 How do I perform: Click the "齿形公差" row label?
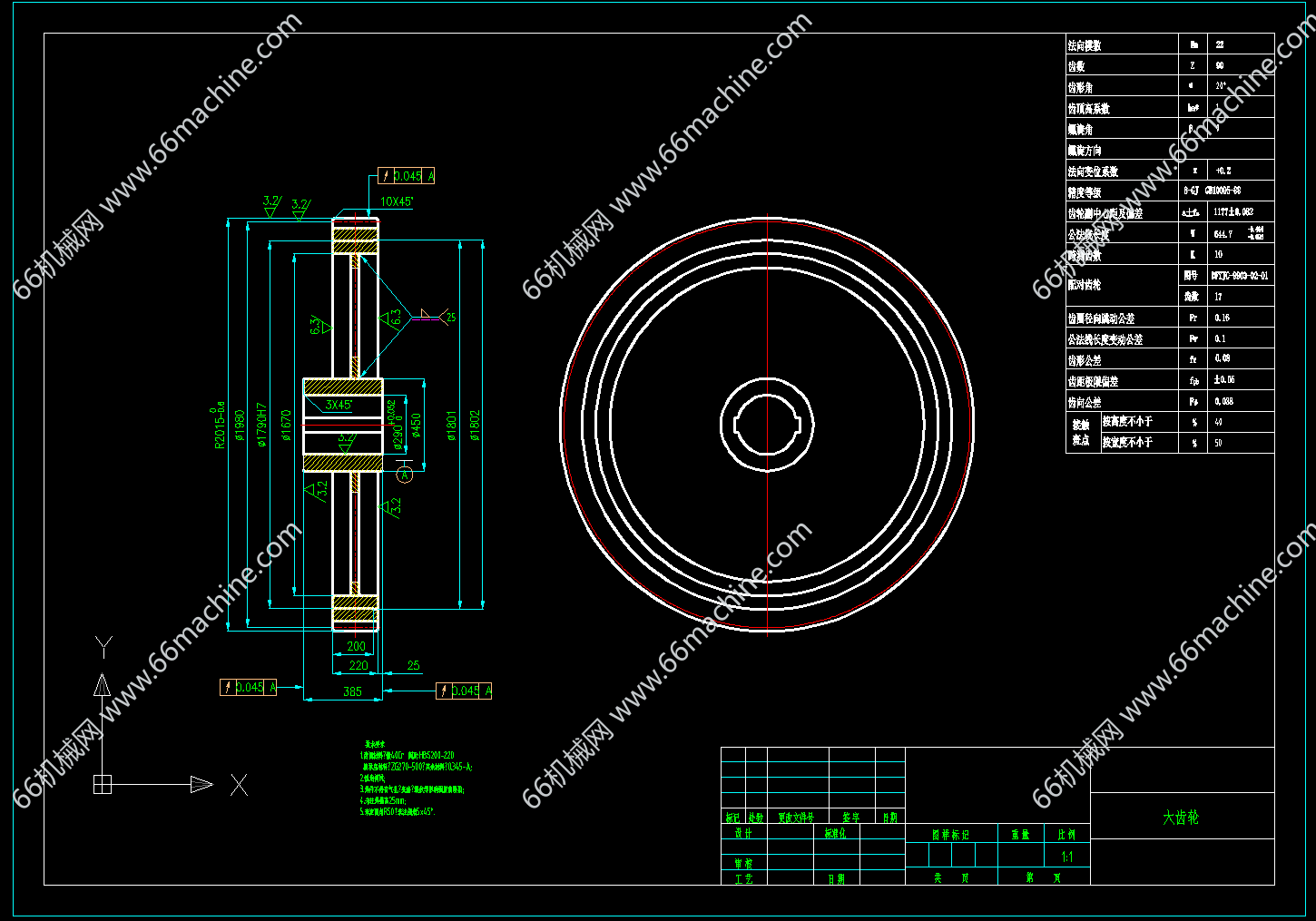(1084, 360)
